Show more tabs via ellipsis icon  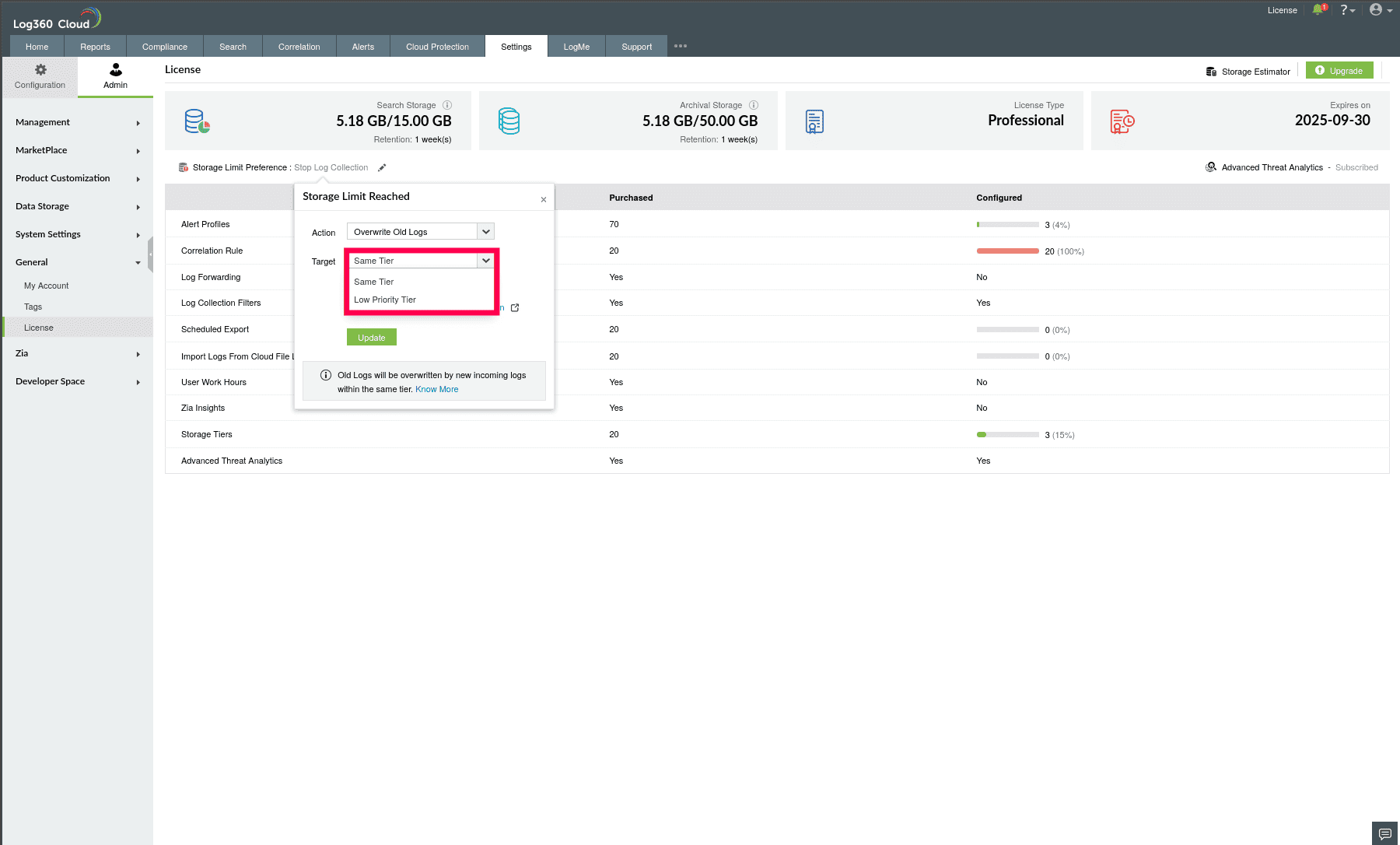coord(681,46)
